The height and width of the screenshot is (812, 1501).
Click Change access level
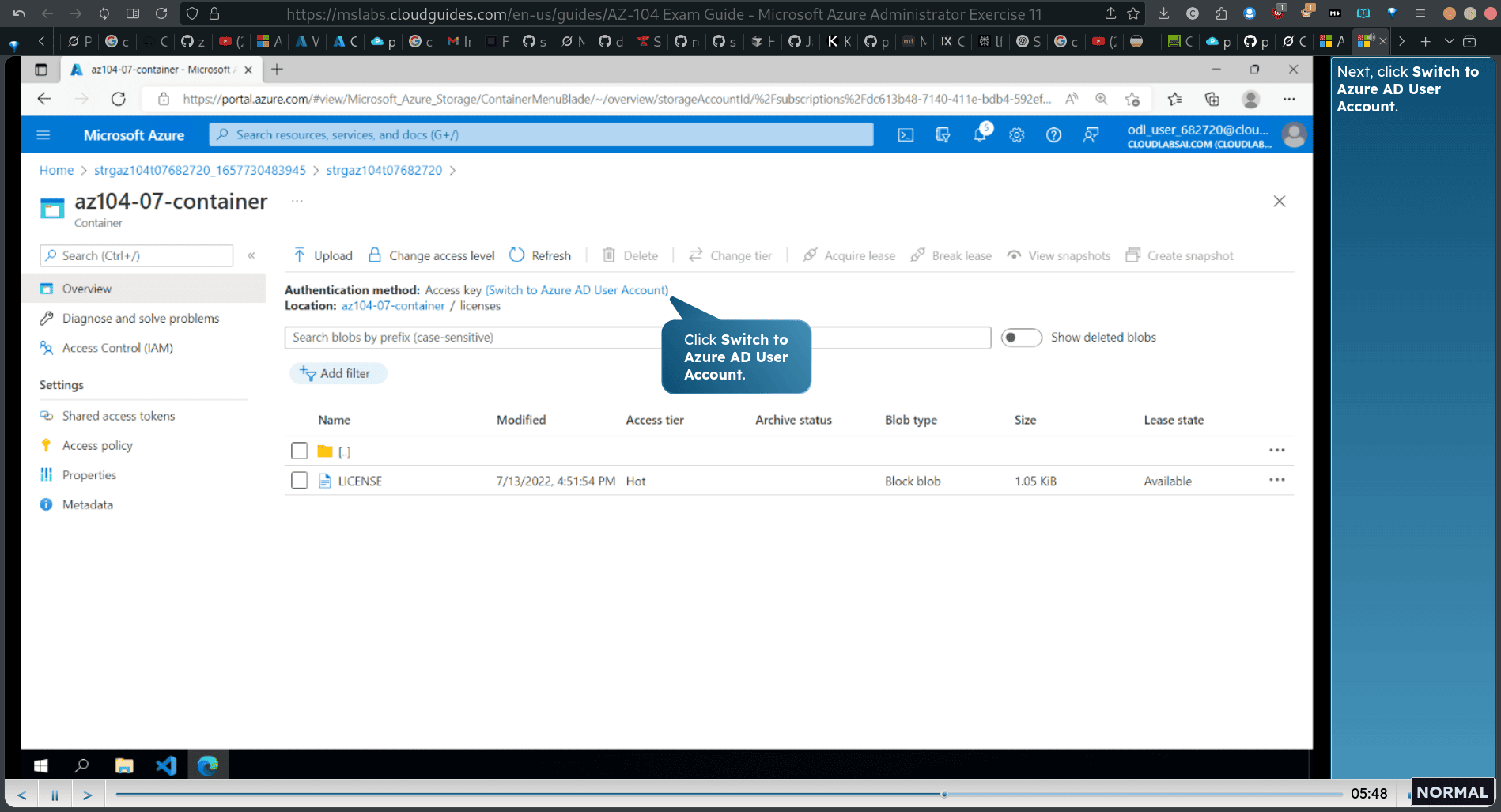point(432,255)
